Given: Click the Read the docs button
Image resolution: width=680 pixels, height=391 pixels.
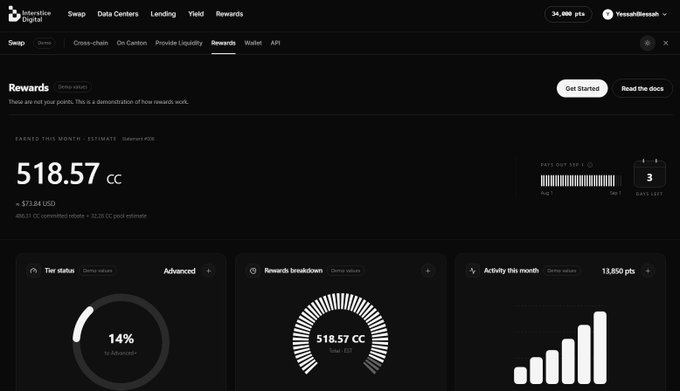Looking at the screenshot, I should pyautogui.click(x=642, y=88).
